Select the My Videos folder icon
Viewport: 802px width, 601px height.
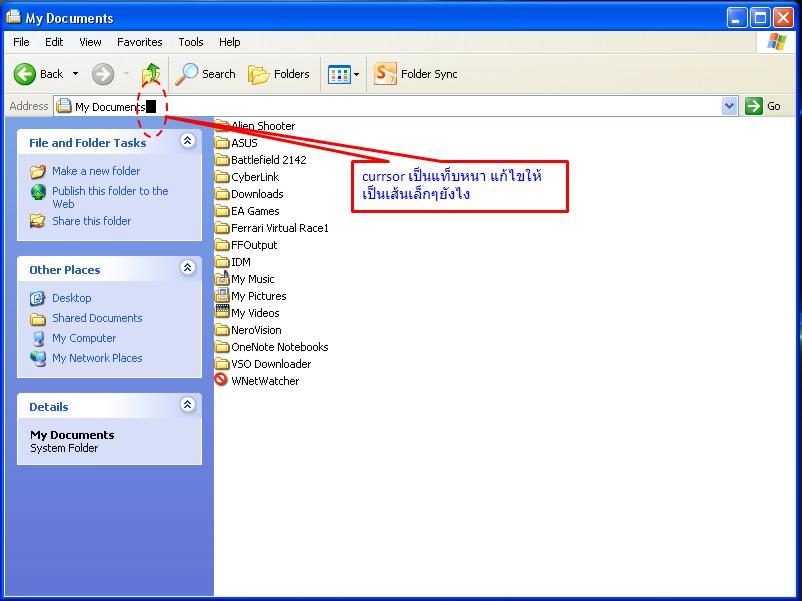coord(222,311)
